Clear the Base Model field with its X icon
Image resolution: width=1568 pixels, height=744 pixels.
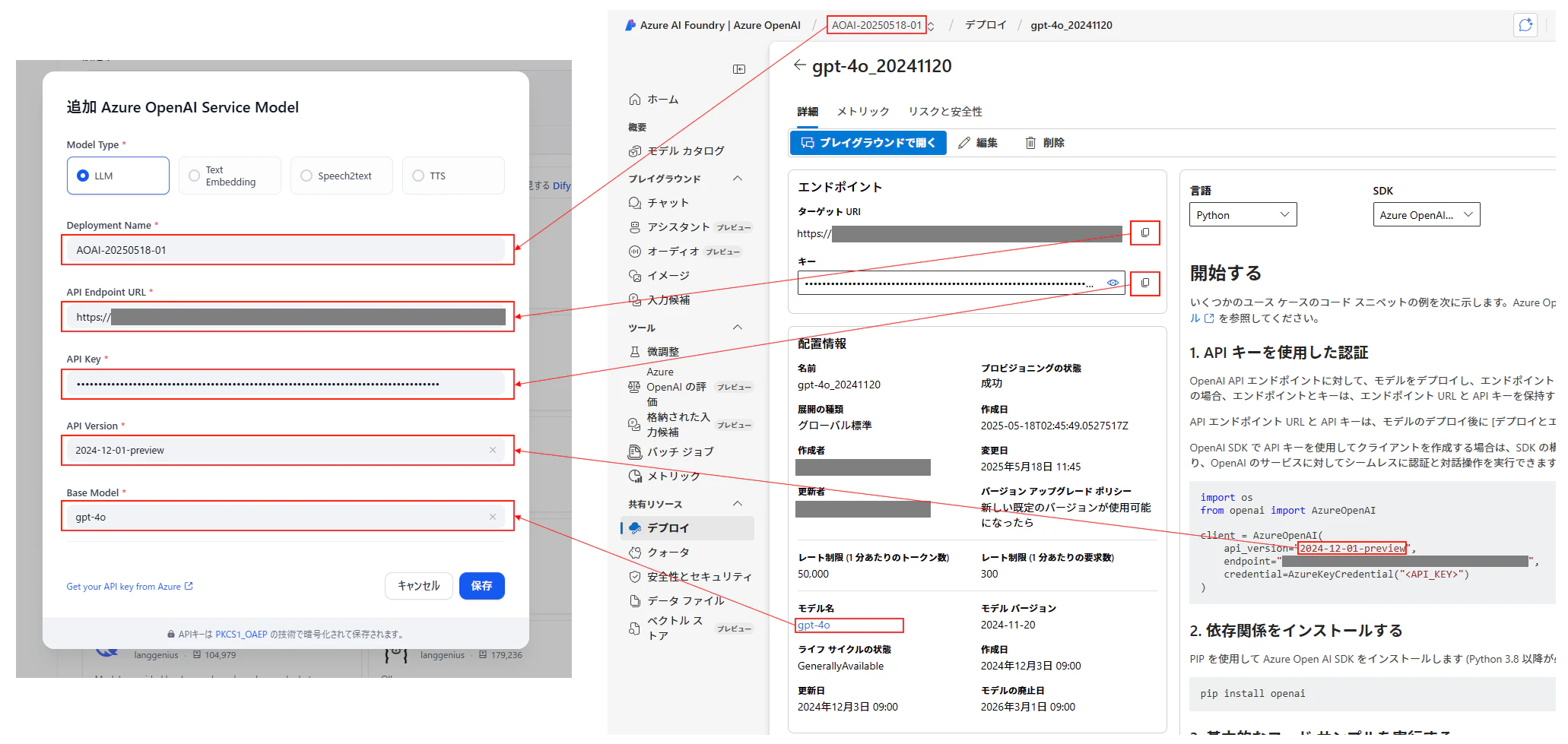pyautogui.click(x=493, y=517)
